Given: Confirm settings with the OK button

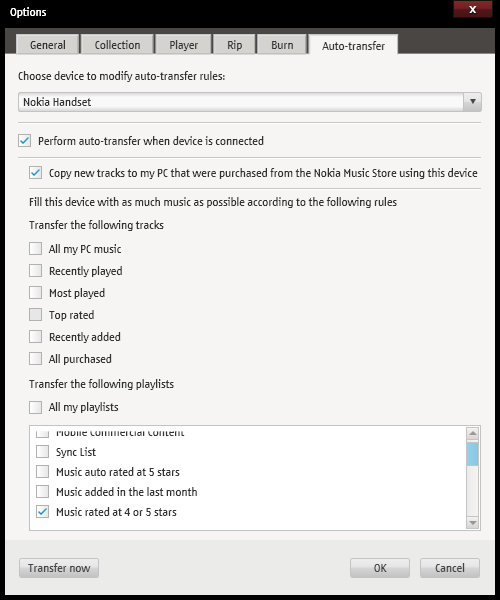Looking at the screenshot, I should point(380,568).
